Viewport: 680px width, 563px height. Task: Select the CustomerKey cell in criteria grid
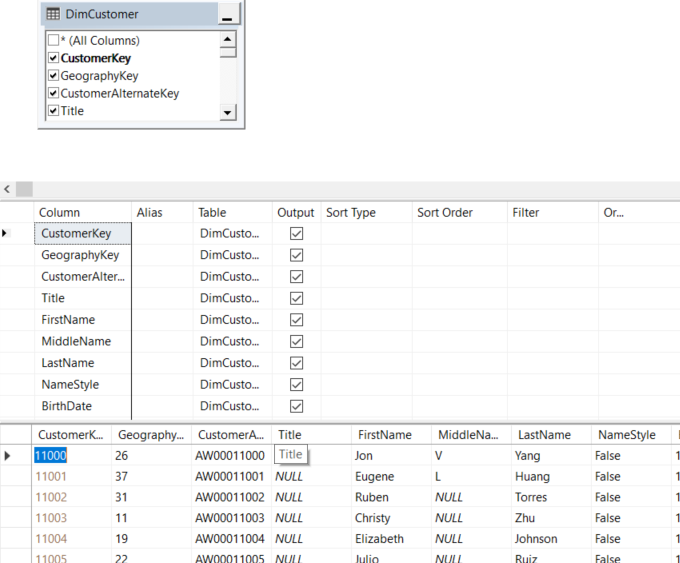click(x=83, y=233)
